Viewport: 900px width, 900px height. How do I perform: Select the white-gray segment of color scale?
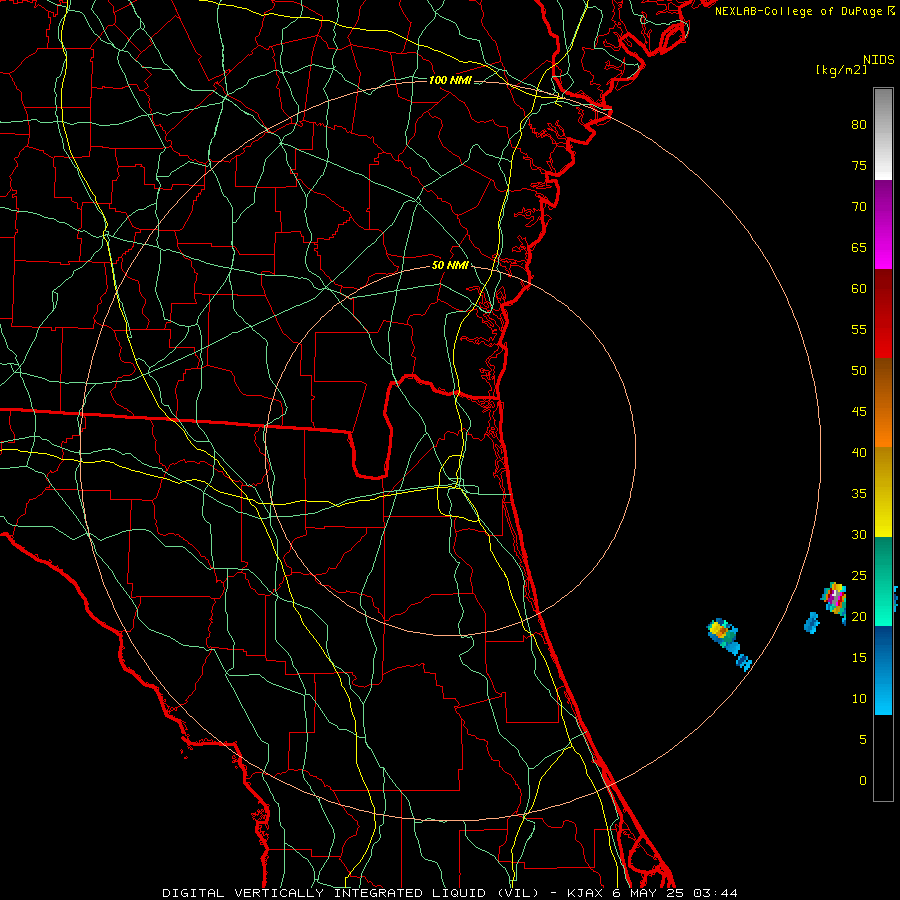[883, 134]
